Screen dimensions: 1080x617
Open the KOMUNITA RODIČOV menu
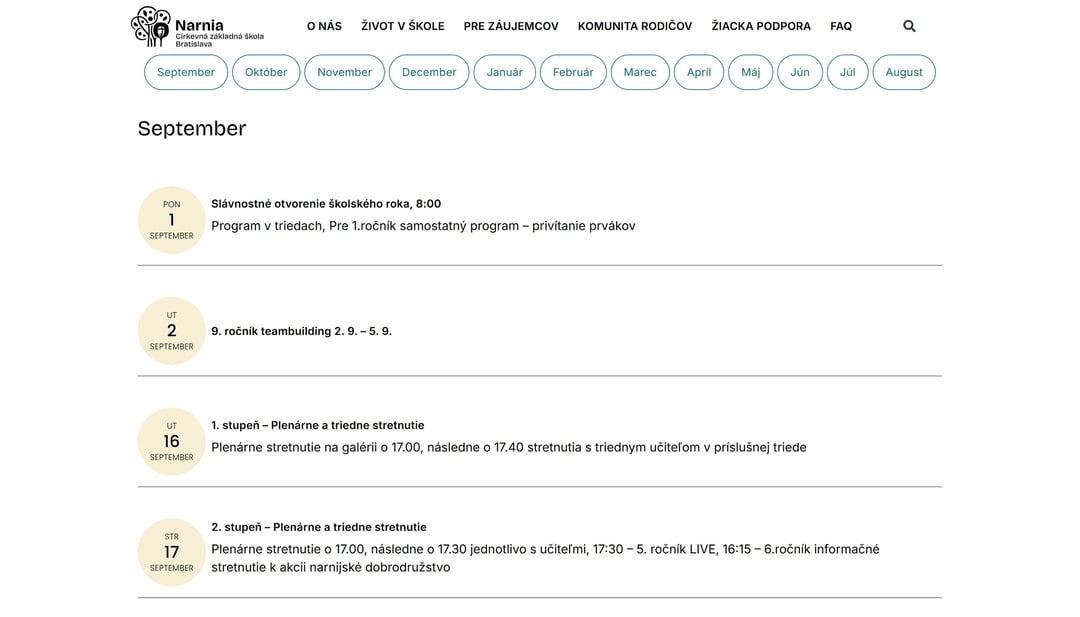[x=635, y=26]
